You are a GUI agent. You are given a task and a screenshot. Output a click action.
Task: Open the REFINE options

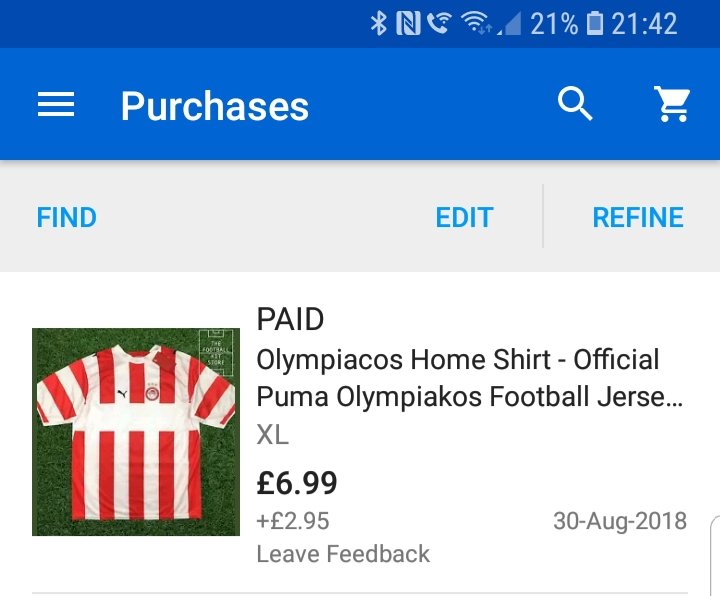click(638, 217)
